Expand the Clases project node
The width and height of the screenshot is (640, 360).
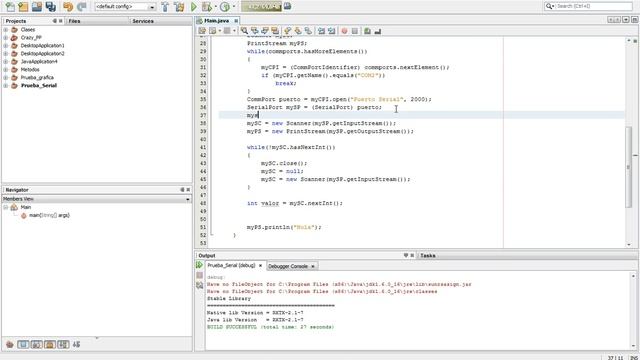coord(6,29)
